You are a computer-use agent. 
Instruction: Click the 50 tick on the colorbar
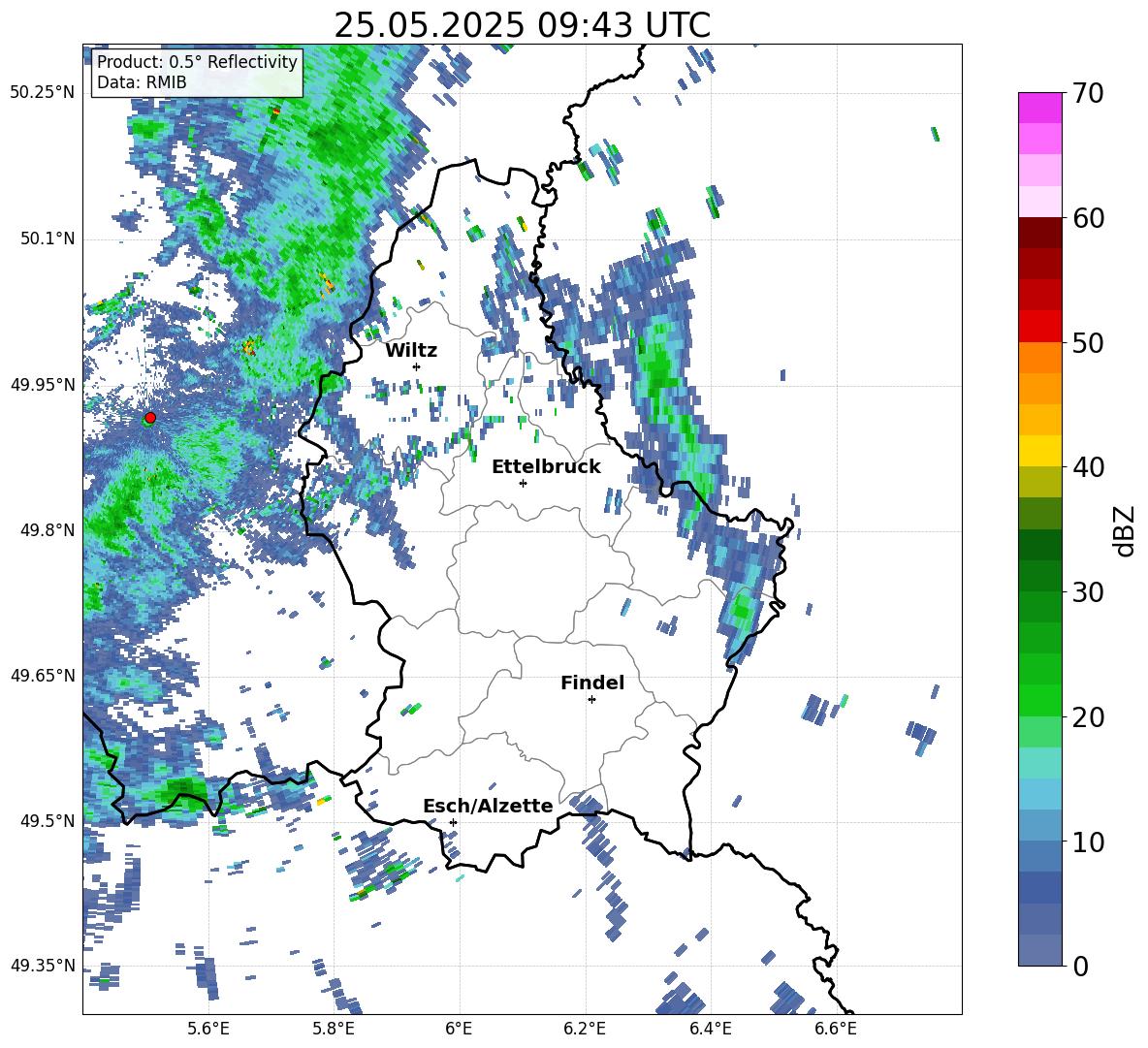point(1088,342)
